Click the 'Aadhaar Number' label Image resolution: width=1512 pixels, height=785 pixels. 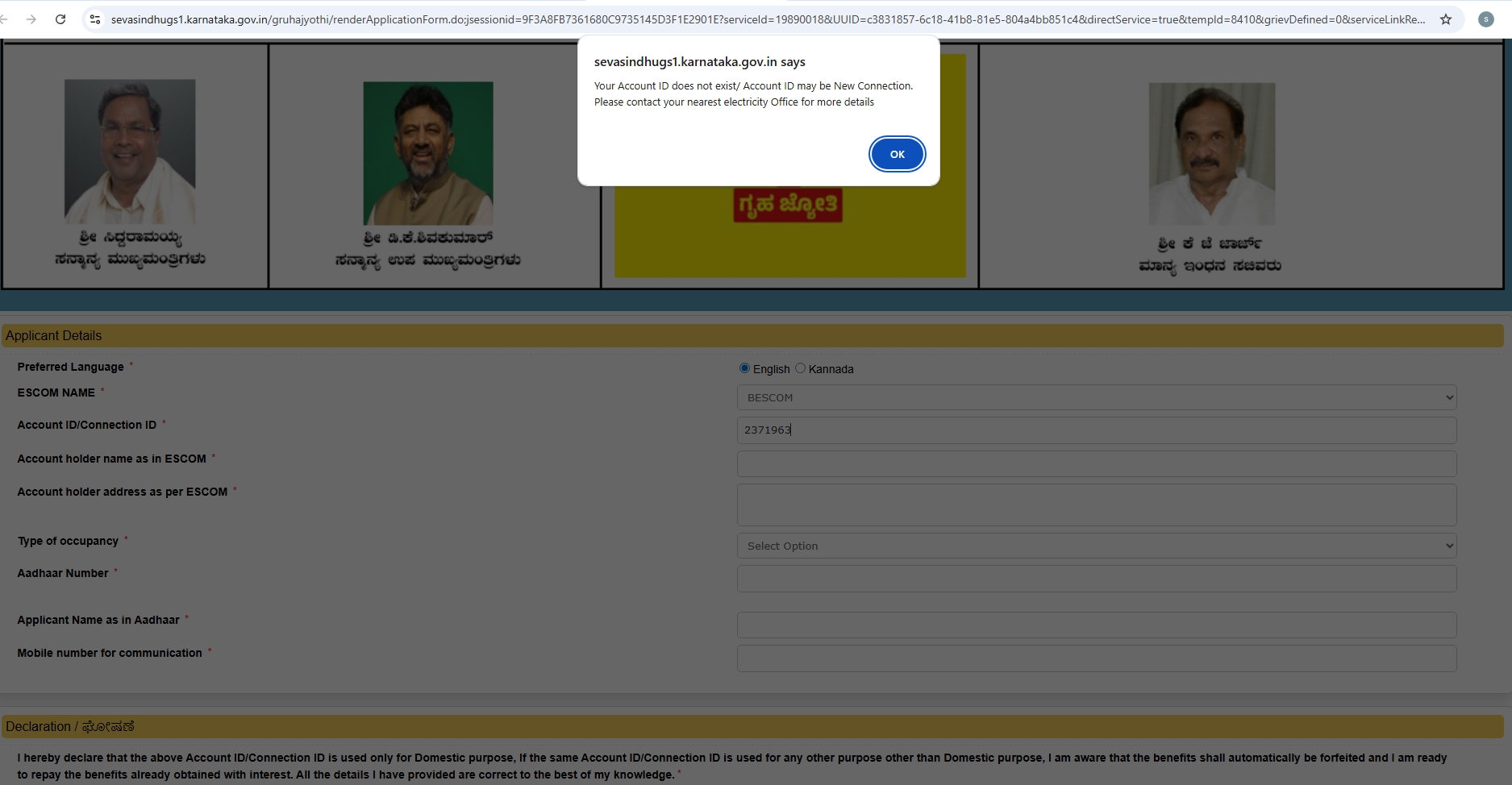(x=63, y=573)
